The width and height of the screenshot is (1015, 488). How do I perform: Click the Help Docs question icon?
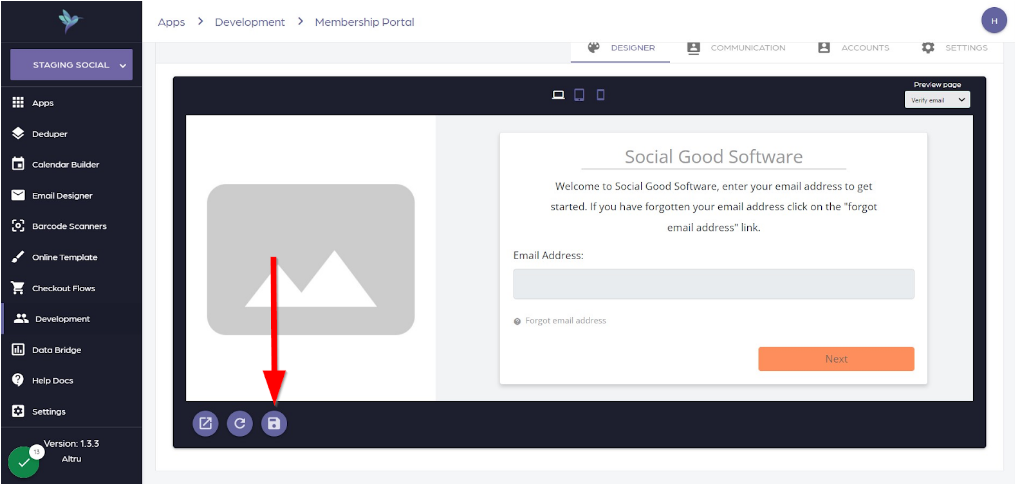(x=18, y=381)
